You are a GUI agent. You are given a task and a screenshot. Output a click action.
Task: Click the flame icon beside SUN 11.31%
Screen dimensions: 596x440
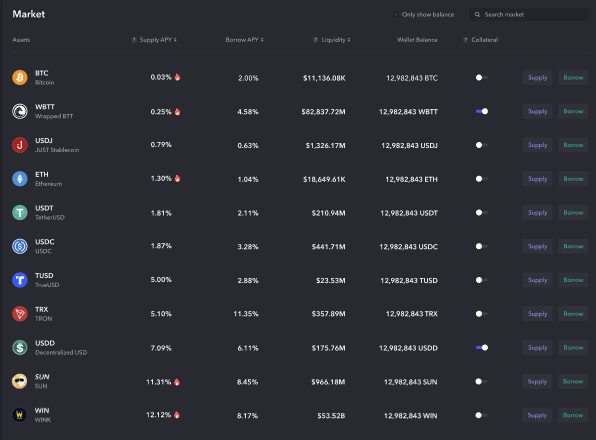177,382
